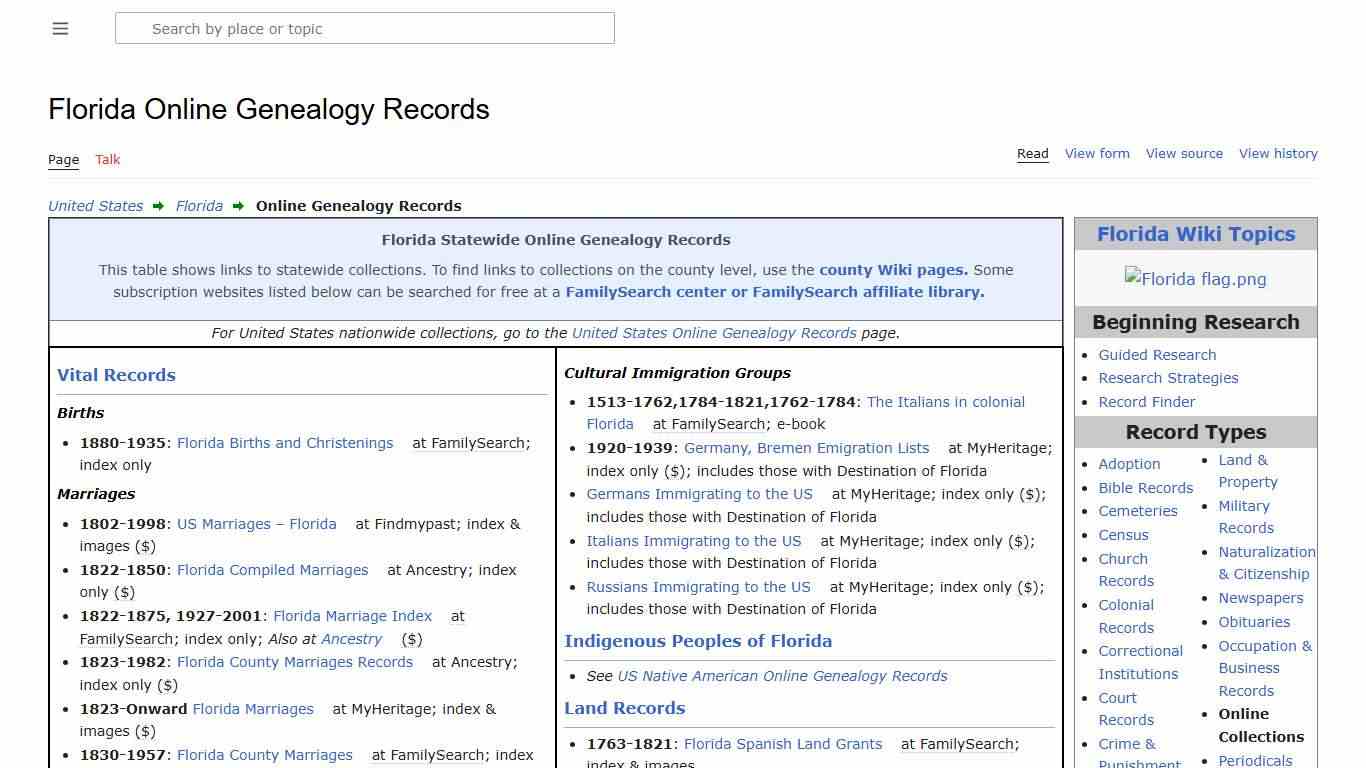The image size is (1366, 768).
Task: Switch to the Talk tab
Action: [107, 160]
